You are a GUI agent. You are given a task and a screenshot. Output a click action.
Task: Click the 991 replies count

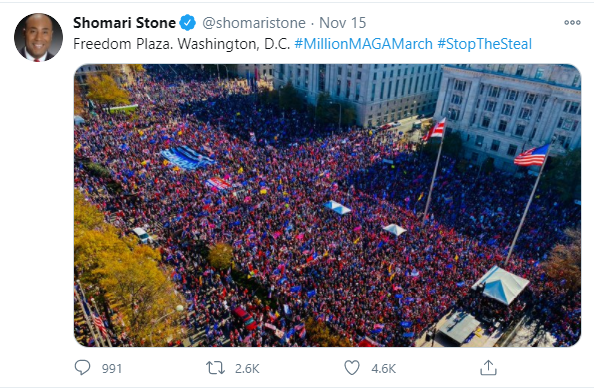click(x=112, y=369)
